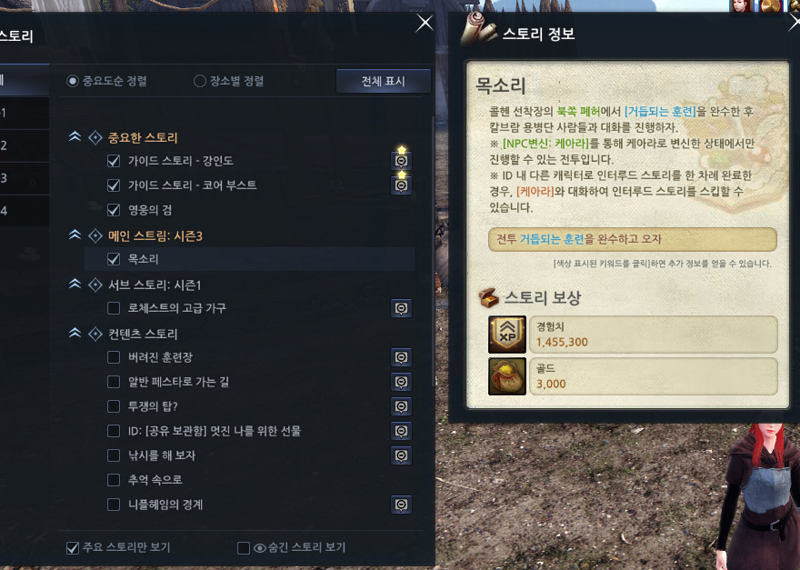Enable the 숨긴 스토리 보기 checkbox
The height and width of the screenshot is (570, 800).
(243, 548)
